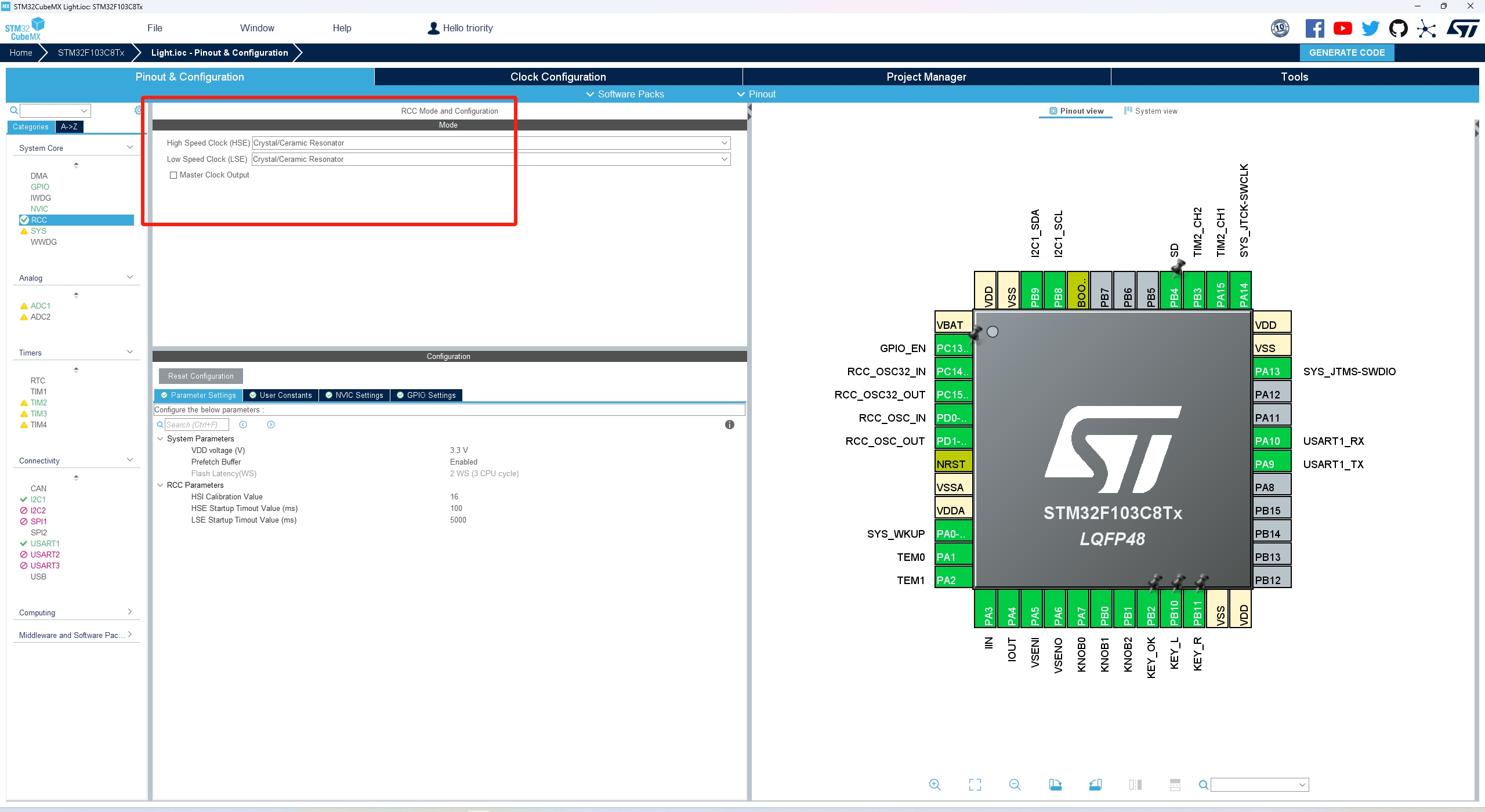Open the GPIO Settings tab
The image size is (1485, 812).
point(426,395)
